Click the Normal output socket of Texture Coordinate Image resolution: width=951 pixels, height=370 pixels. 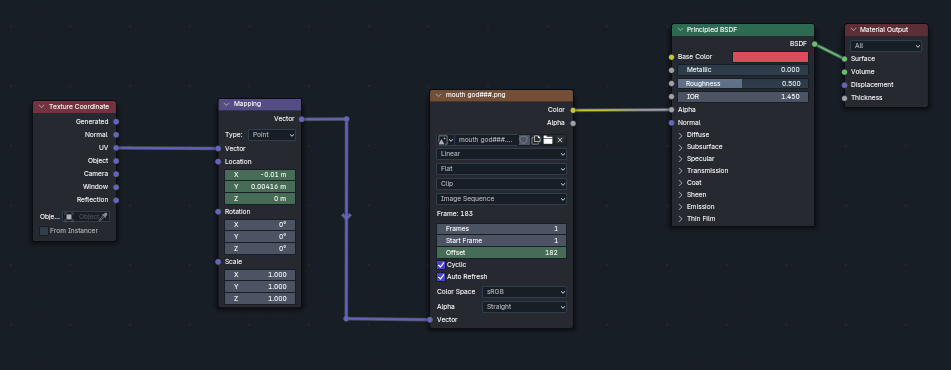click(116, 135)
